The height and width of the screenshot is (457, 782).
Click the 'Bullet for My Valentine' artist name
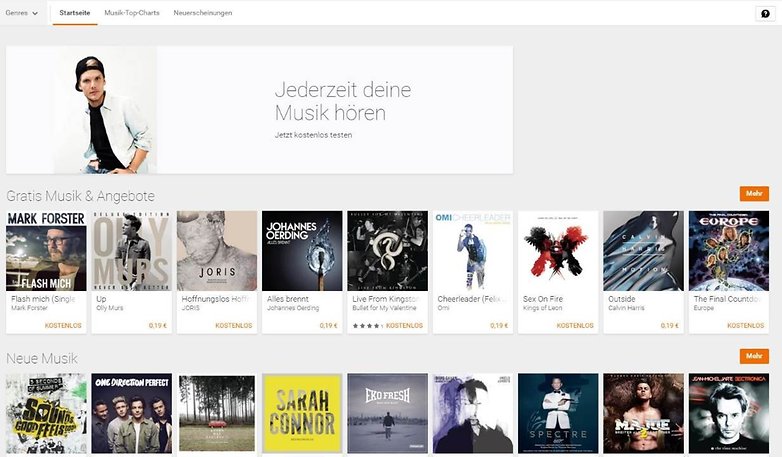click(x=384, y=308)
